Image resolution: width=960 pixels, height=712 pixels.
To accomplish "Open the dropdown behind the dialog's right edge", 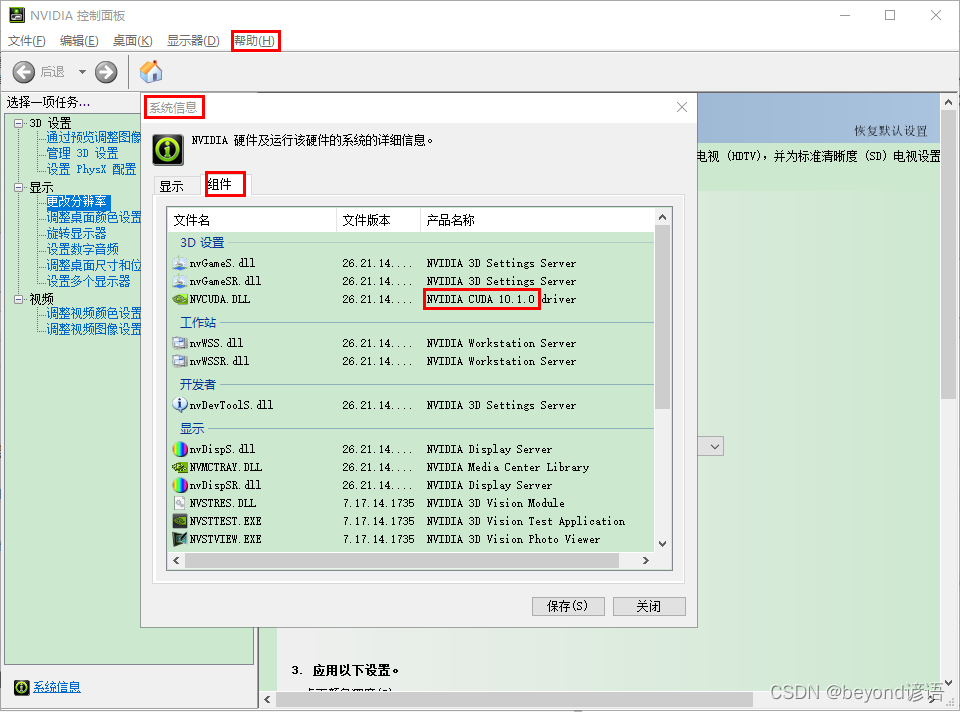I will click(x=714, y=446).
